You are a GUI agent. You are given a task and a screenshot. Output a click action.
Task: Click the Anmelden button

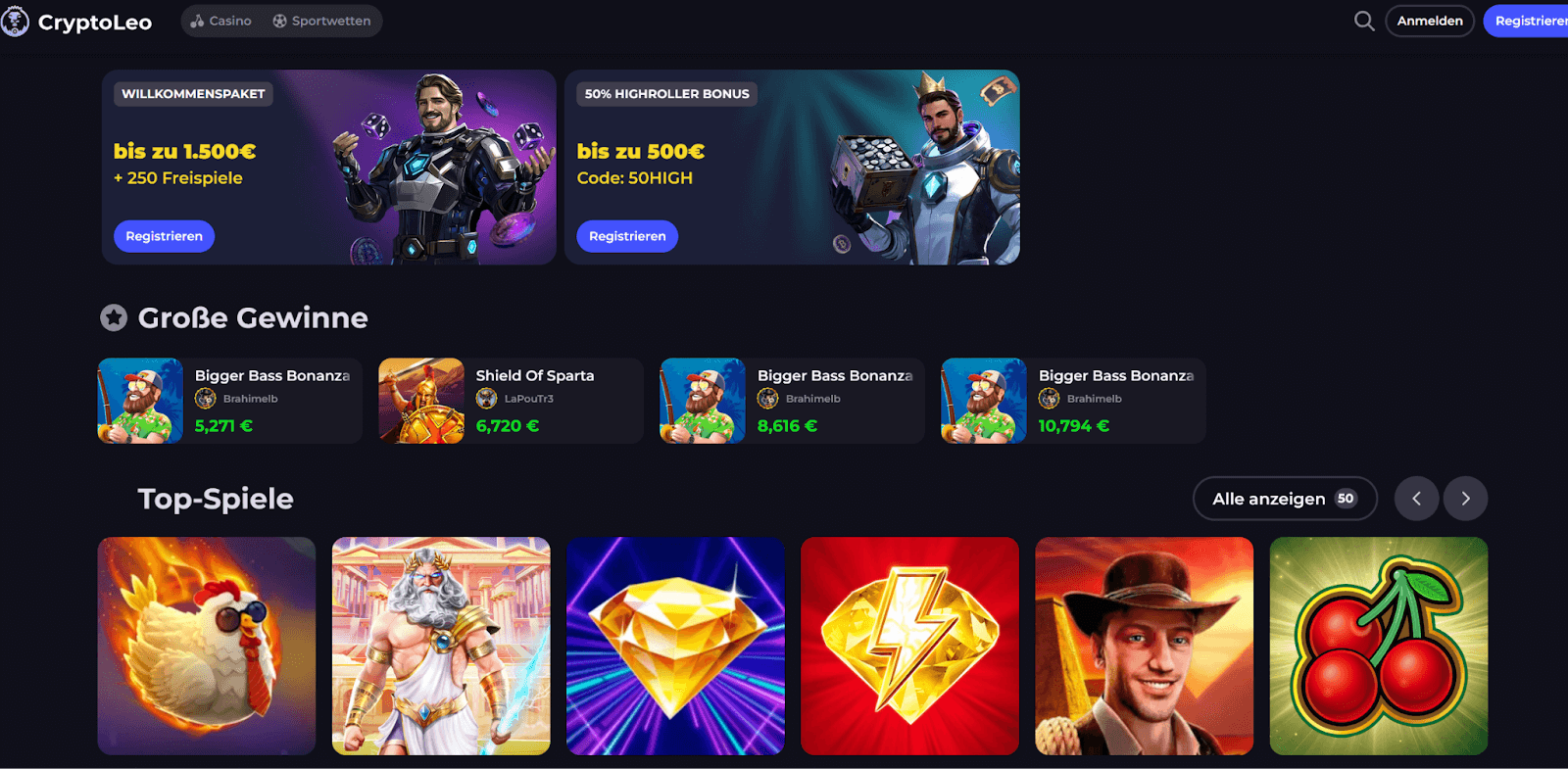[x=1430, y=21]
